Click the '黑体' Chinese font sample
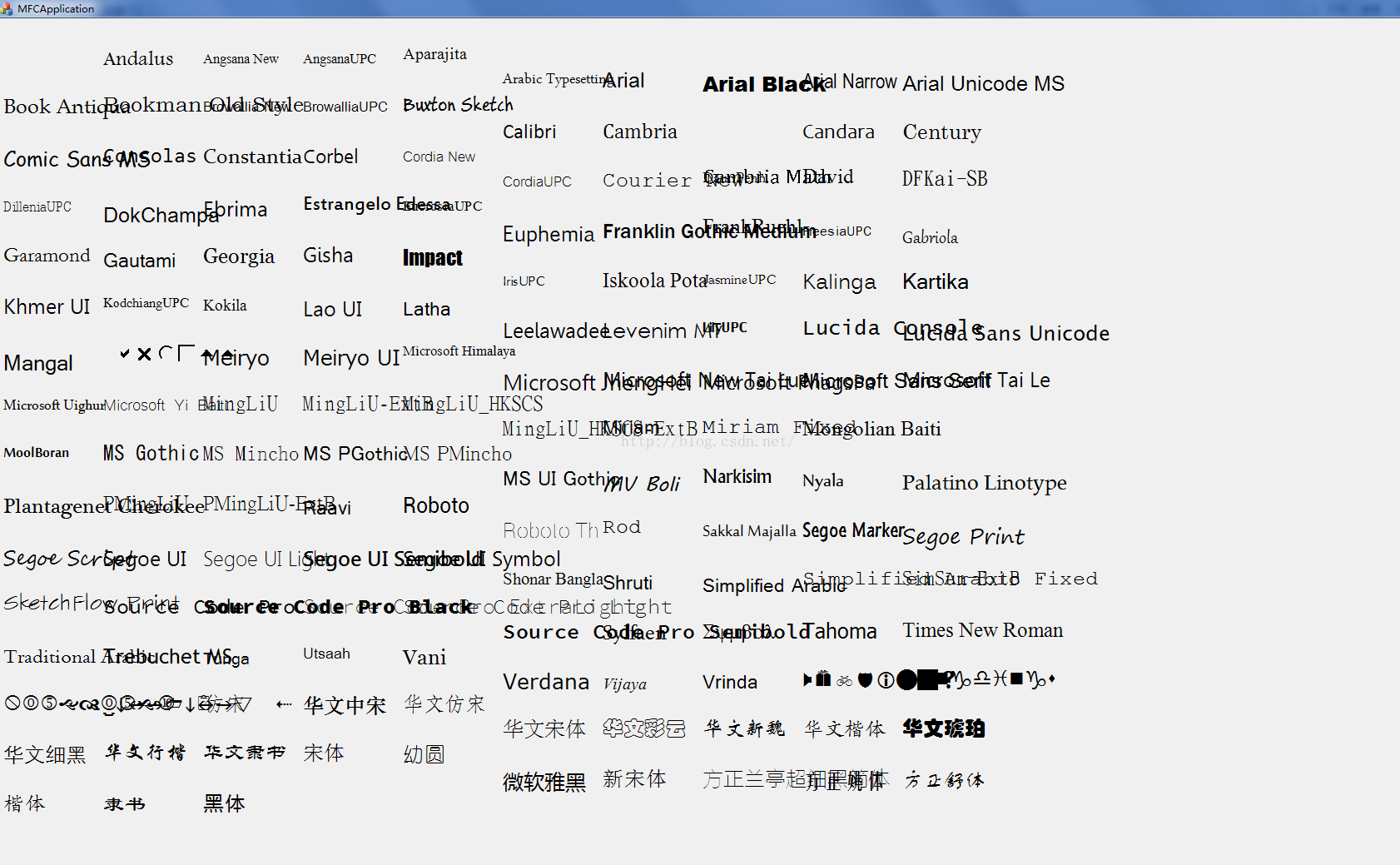Screen dimensions: 1400x865 [224, 803]
